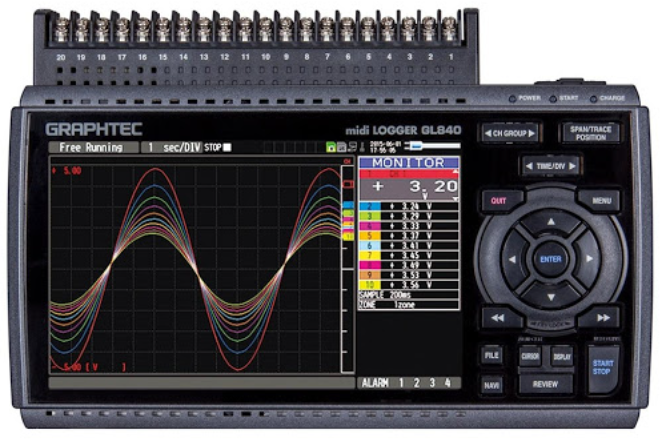Click the STOP recording status indicator
This screenshot has height=445, width=661.
point(218,147)
